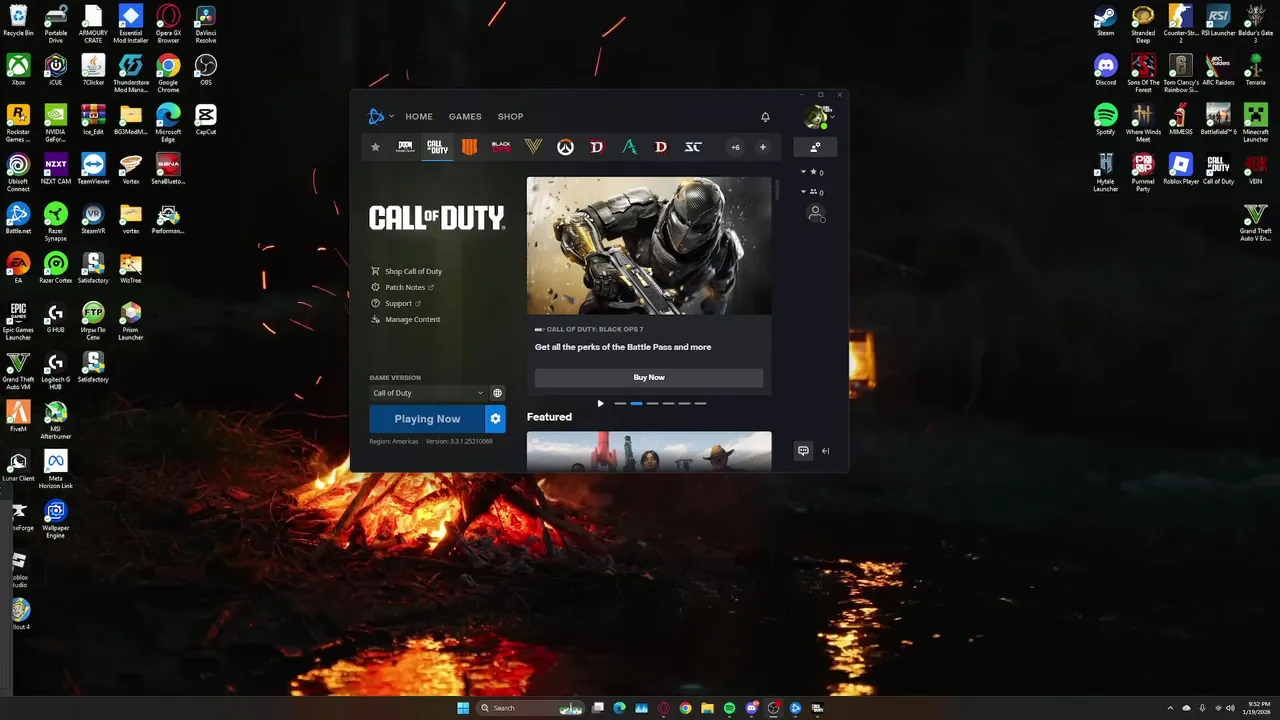This screenshot has height=720, width=1280.
Task: Select the Call of Duty game tab
Action: coord(437,147)
